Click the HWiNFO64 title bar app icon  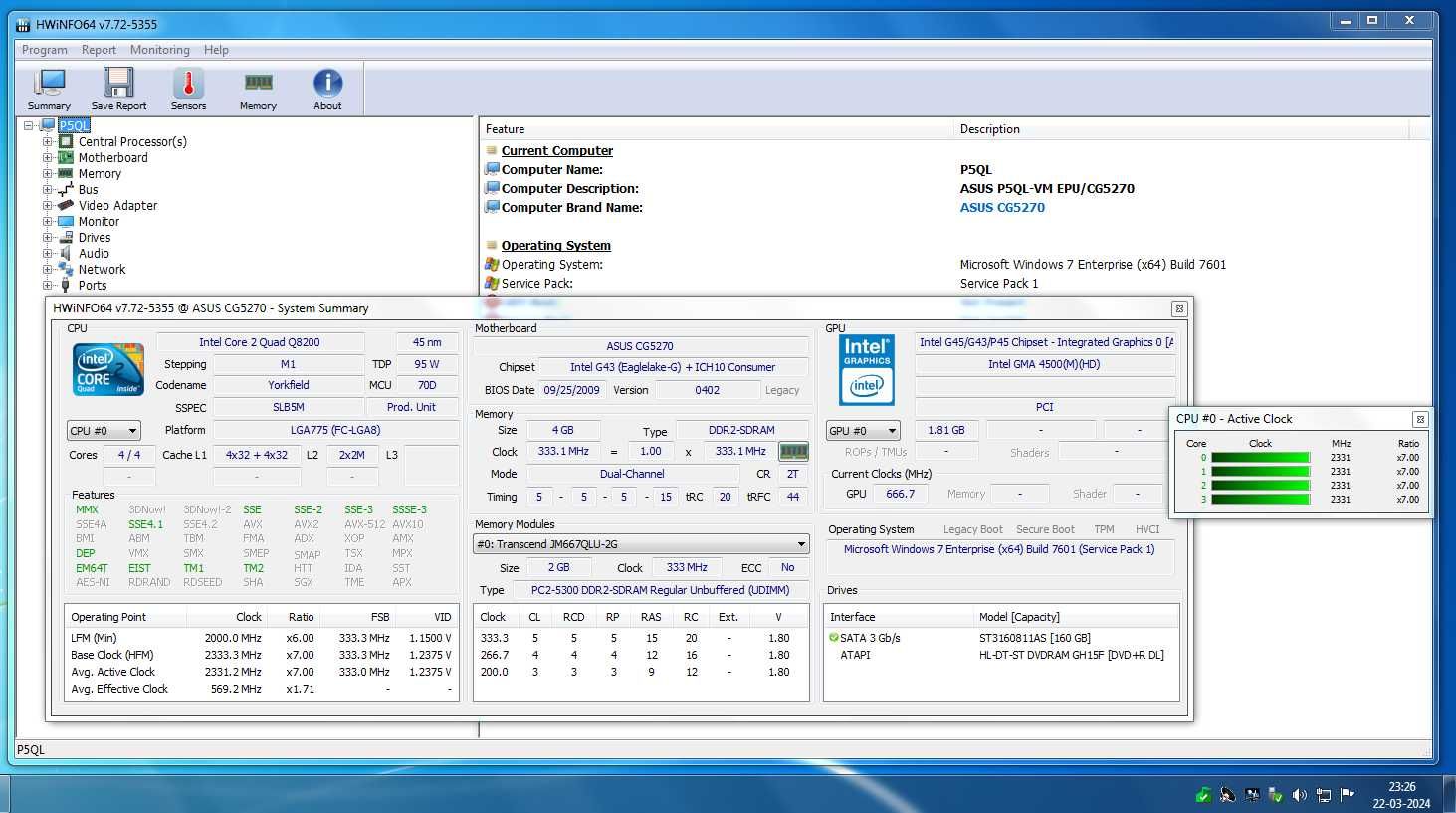coord(23,24)
